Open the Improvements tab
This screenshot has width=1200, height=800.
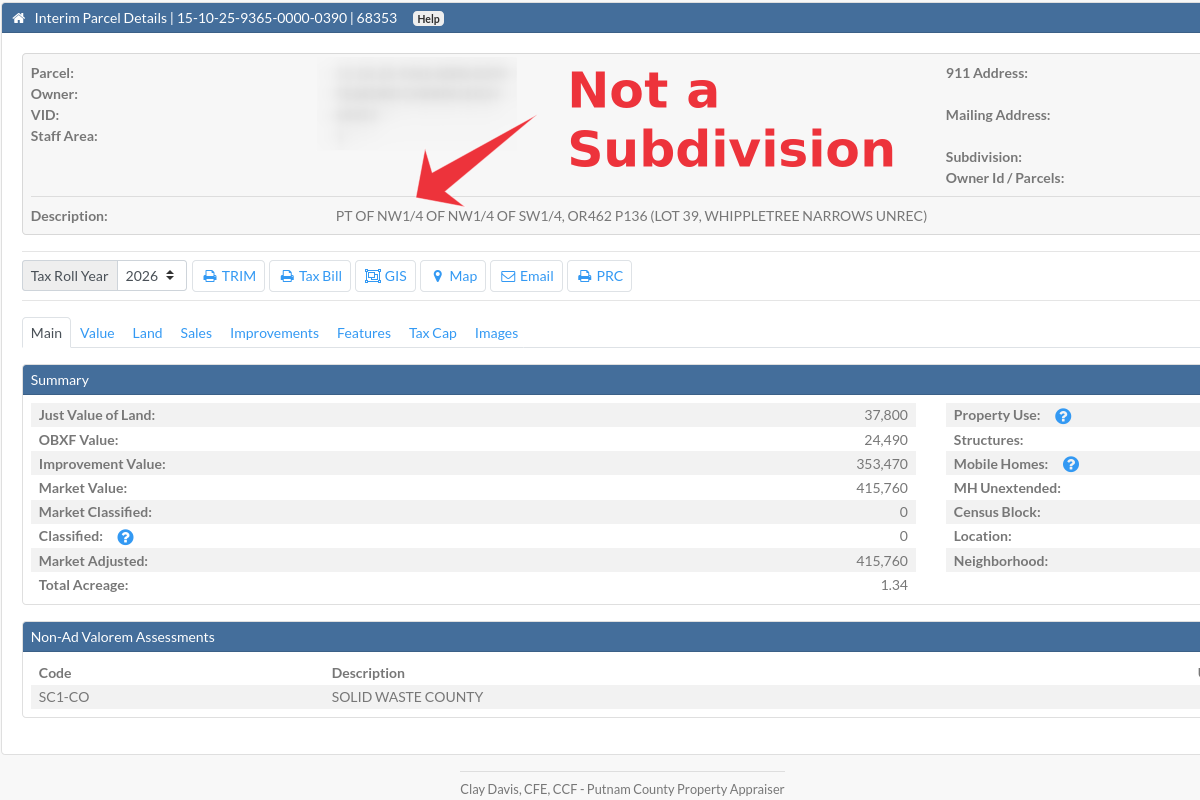(274, 333)
